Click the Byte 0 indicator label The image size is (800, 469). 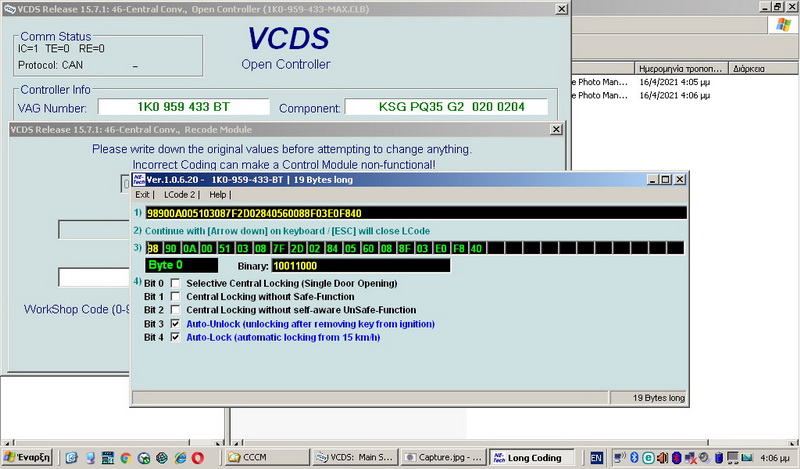pyautogui.click(x=182, y=265)
